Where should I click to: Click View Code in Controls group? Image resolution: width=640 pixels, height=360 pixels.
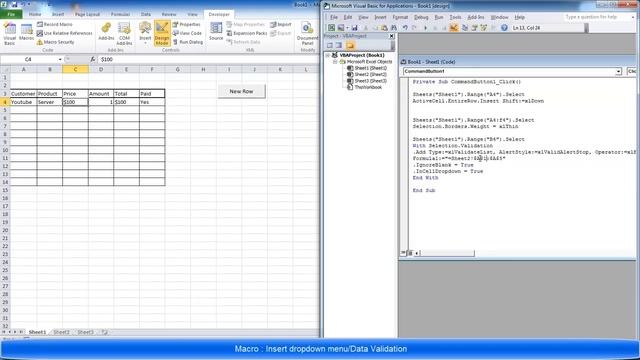[187, 33]
